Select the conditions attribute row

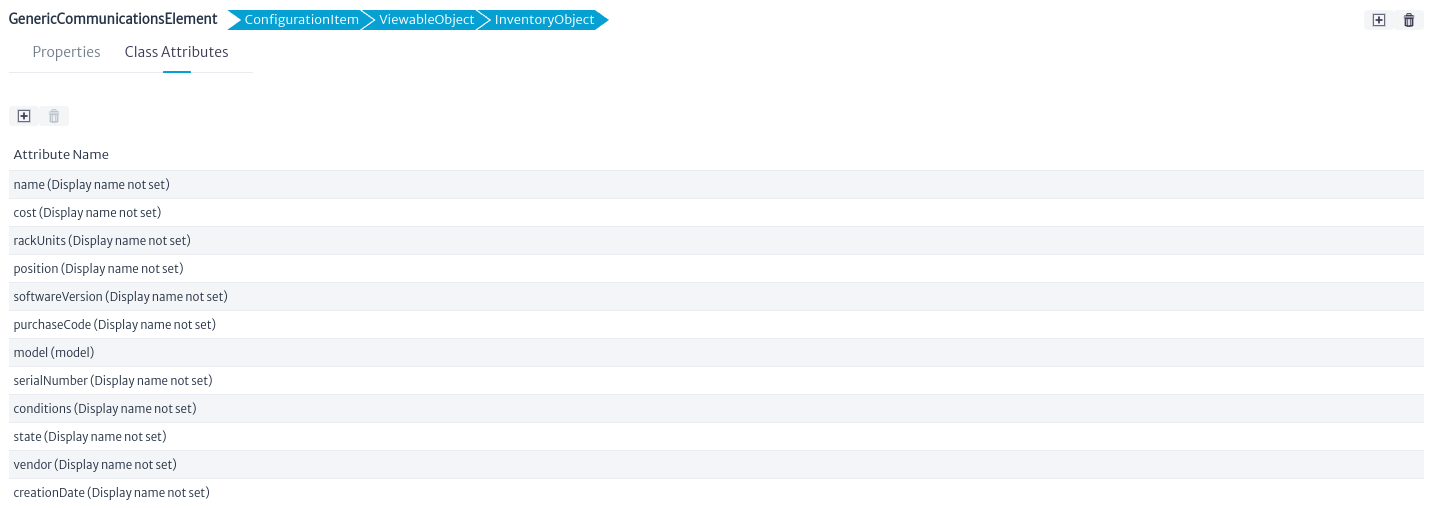click(716, 409)
